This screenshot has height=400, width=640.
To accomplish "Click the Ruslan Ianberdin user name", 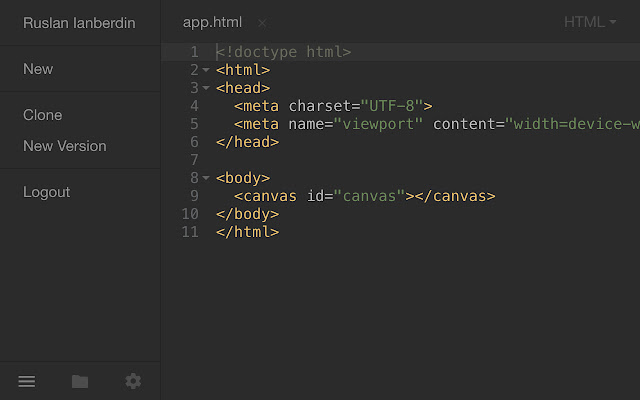I will [x=79, y=23].
